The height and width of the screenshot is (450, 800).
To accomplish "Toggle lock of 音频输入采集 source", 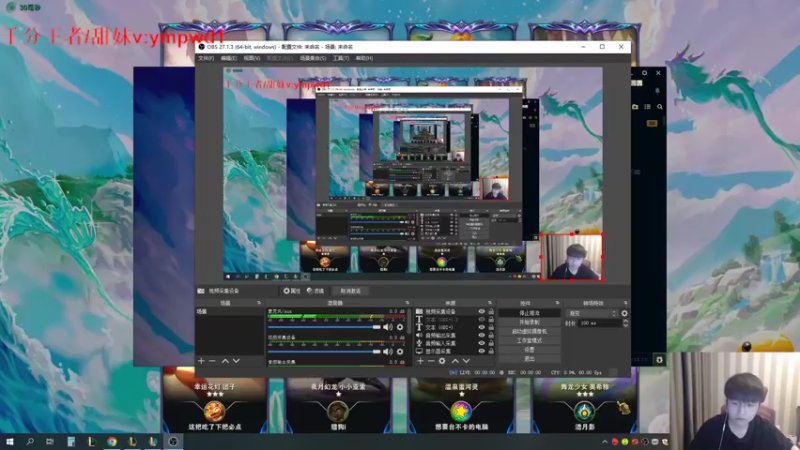I will [491, 343].
